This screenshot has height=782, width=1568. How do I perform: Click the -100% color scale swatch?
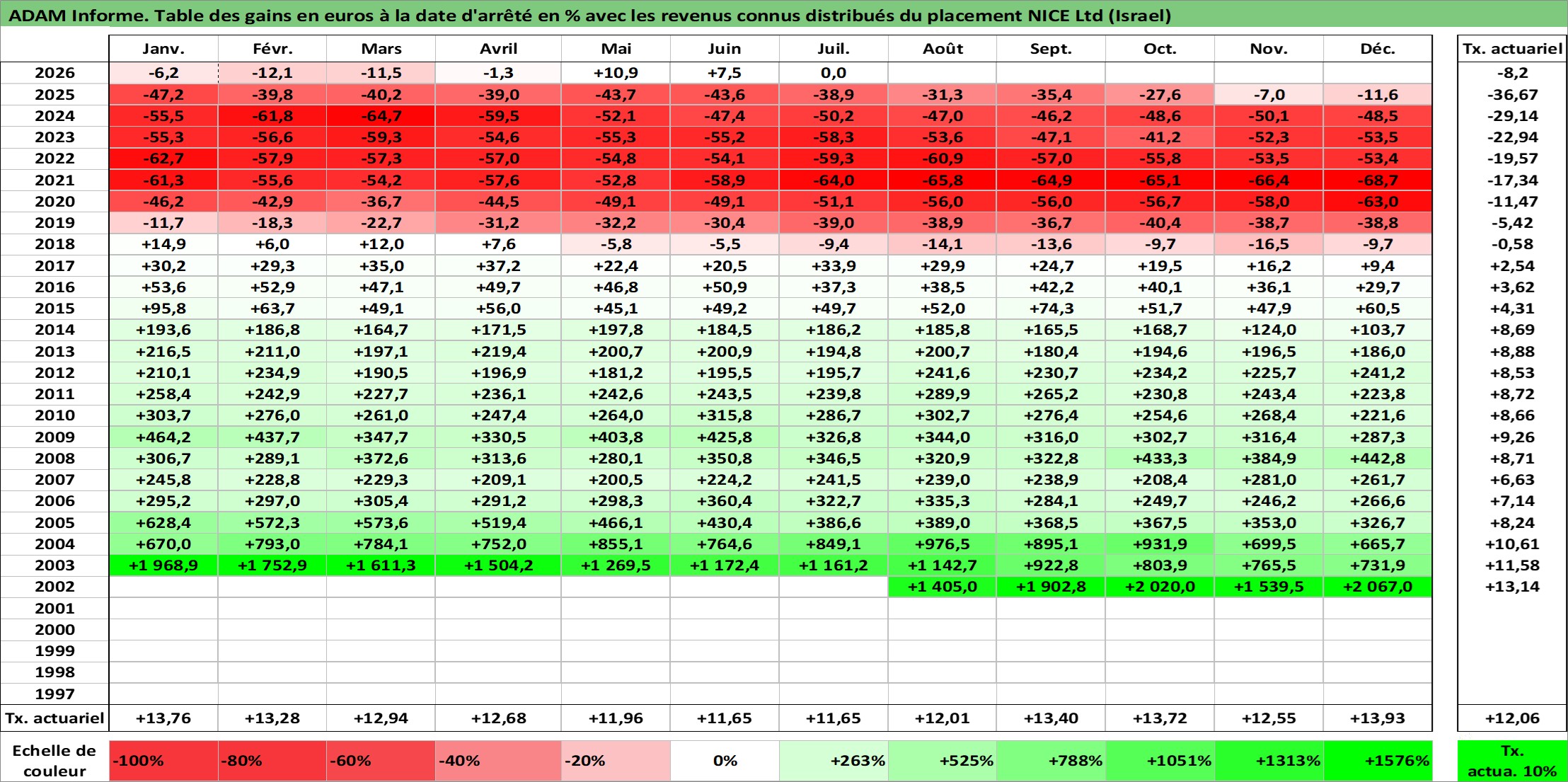163,761
